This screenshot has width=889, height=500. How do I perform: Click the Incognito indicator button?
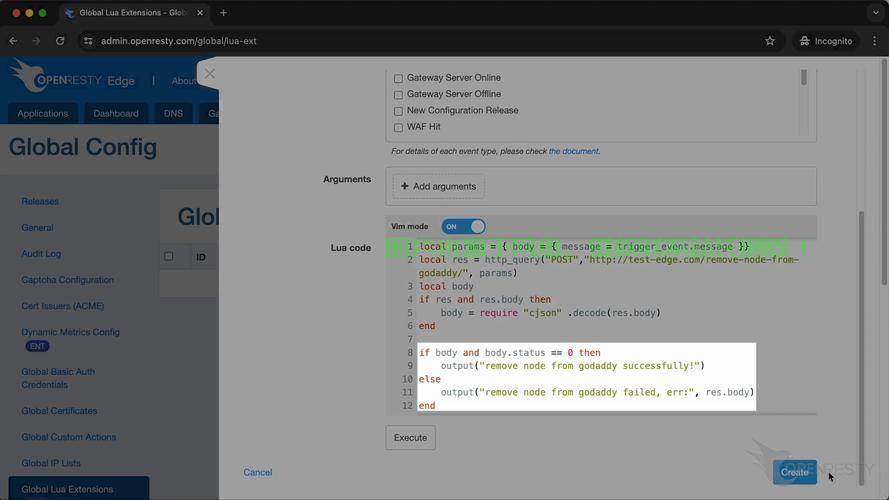(x=826, y=41)
